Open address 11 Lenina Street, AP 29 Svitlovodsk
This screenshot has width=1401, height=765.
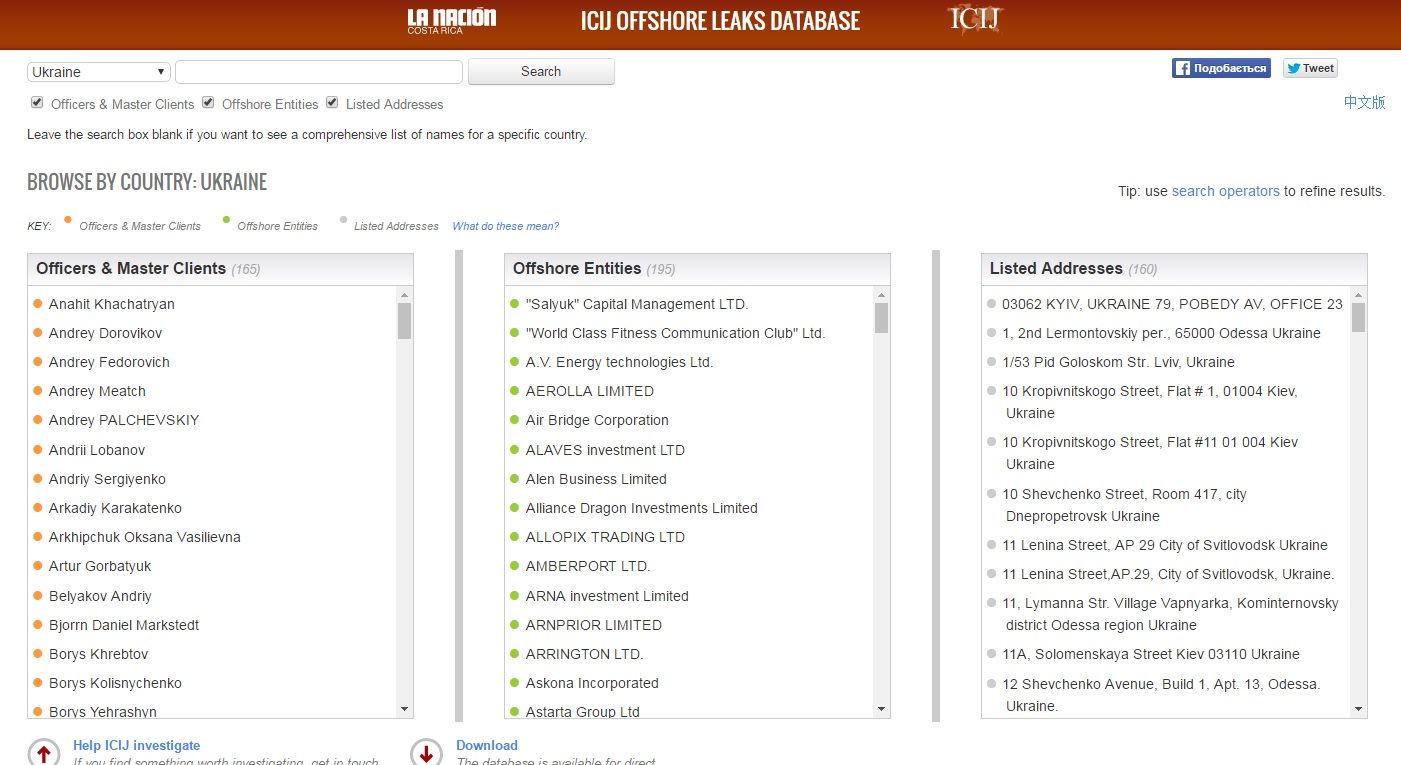(x=1165, y=545)
